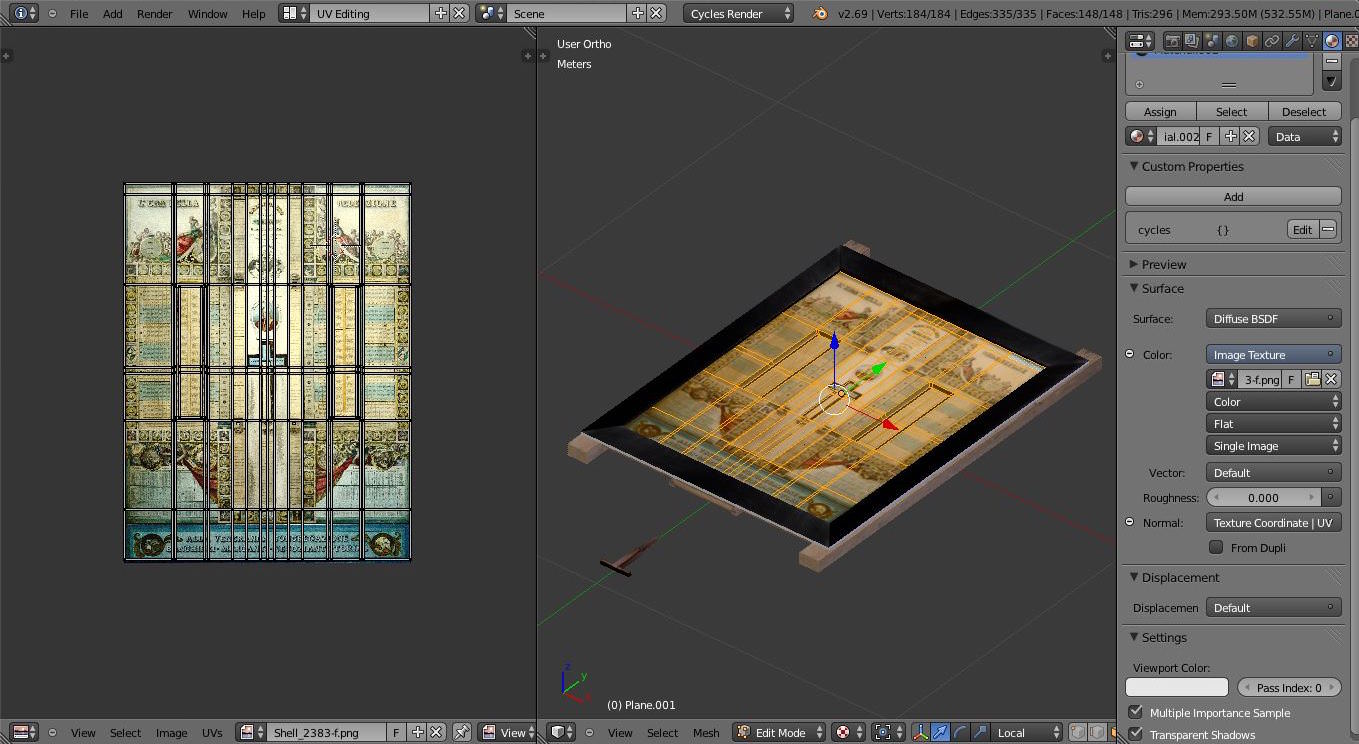This screenshot has width=1359, height=744.
Task: Add a new scene with the plus icon
Action: tap(638, 13)
